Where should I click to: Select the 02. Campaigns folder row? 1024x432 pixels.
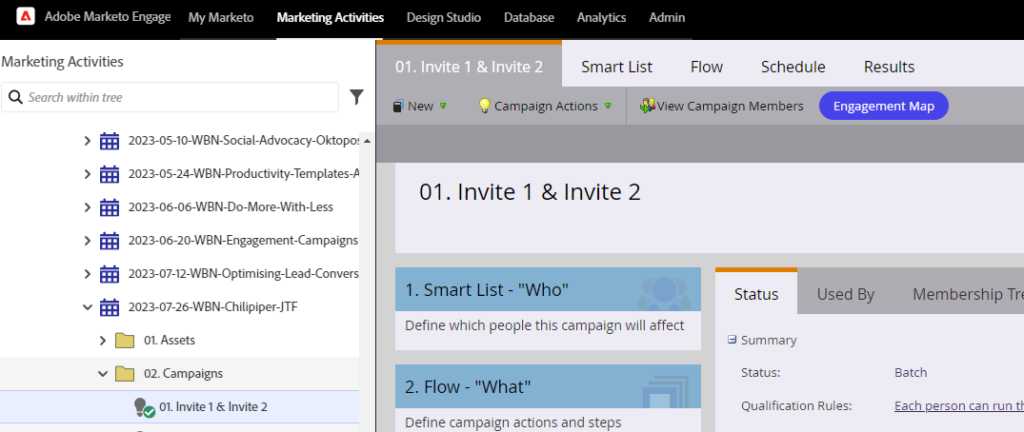(x=180, y=373)
